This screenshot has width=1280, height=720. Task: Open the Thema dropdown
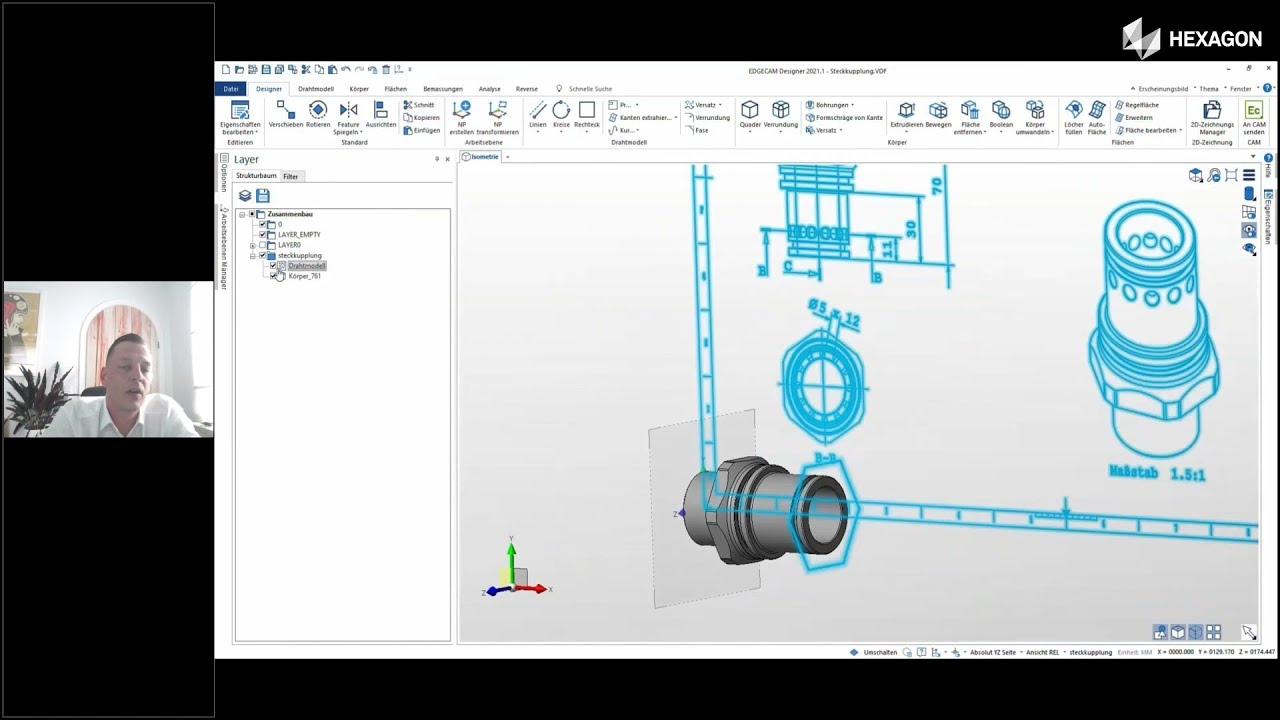point(1210,89)
